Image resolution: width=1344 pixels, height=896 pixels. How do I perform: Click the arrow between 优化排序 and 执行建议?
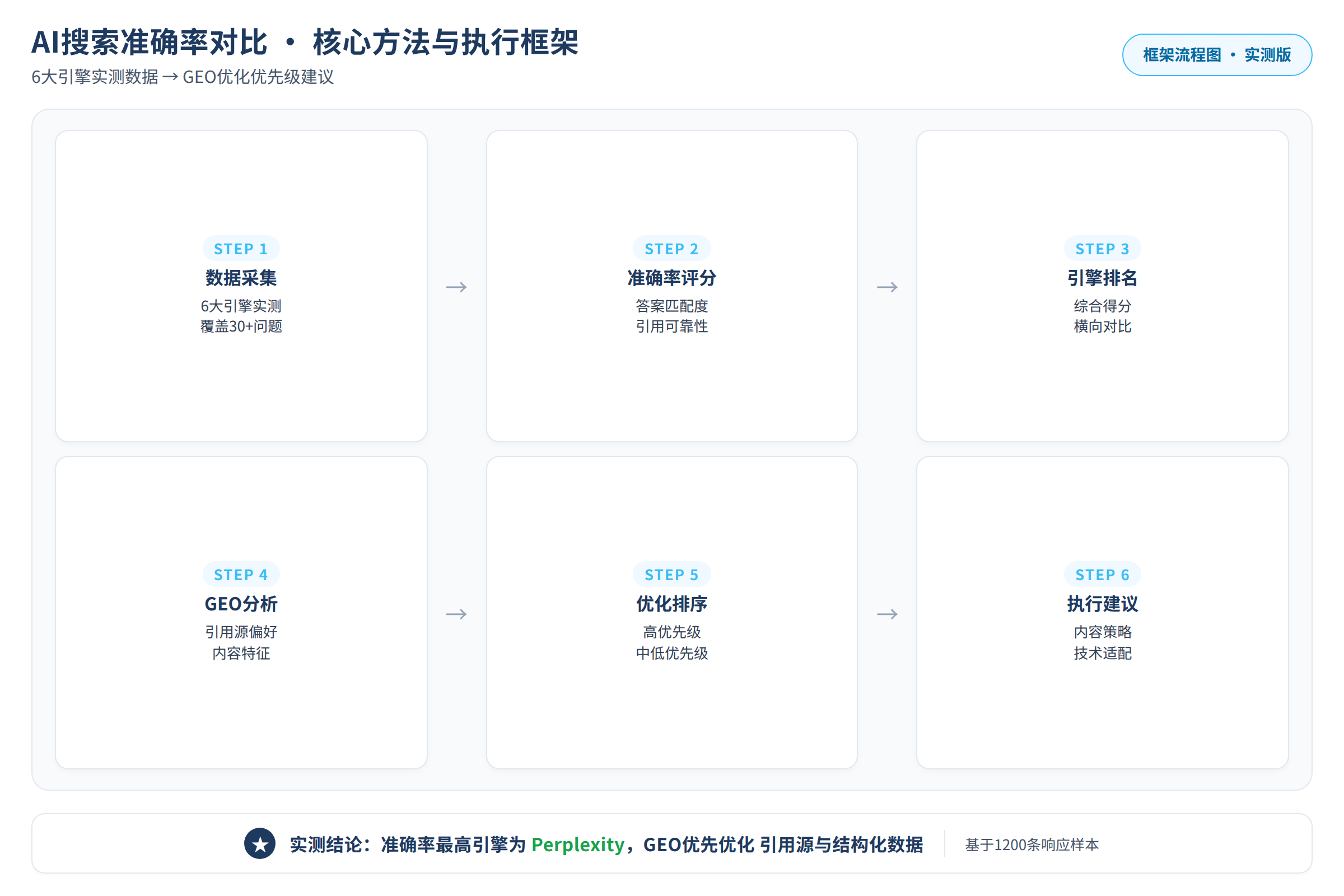pos(887,614)
